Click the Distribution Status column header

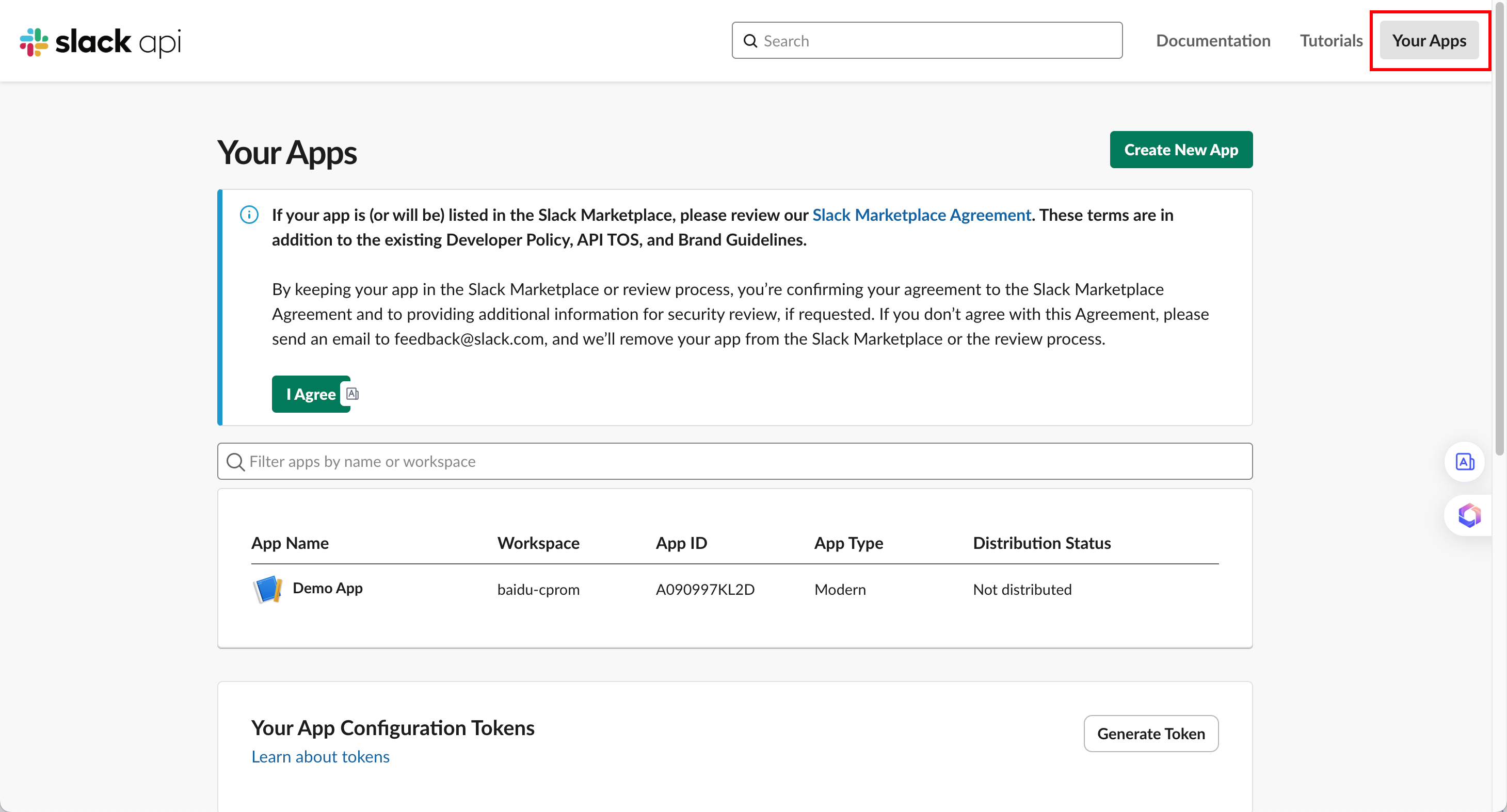[x=1041, y=543]
